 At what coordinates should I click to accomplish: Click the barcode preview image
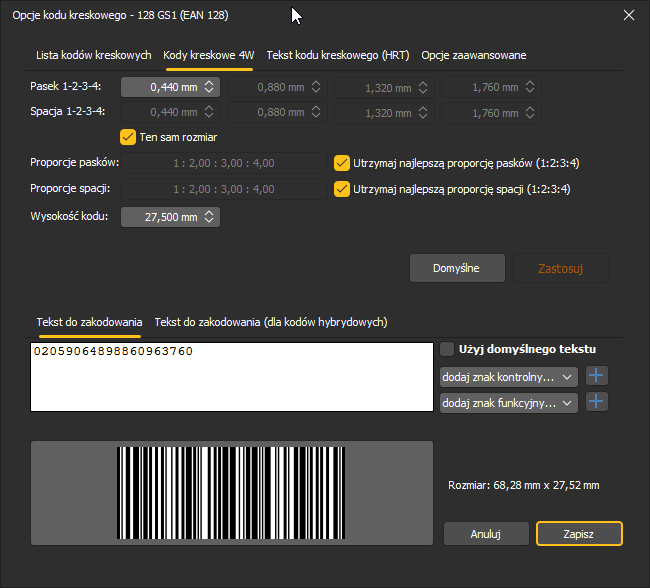click(231, 493)
